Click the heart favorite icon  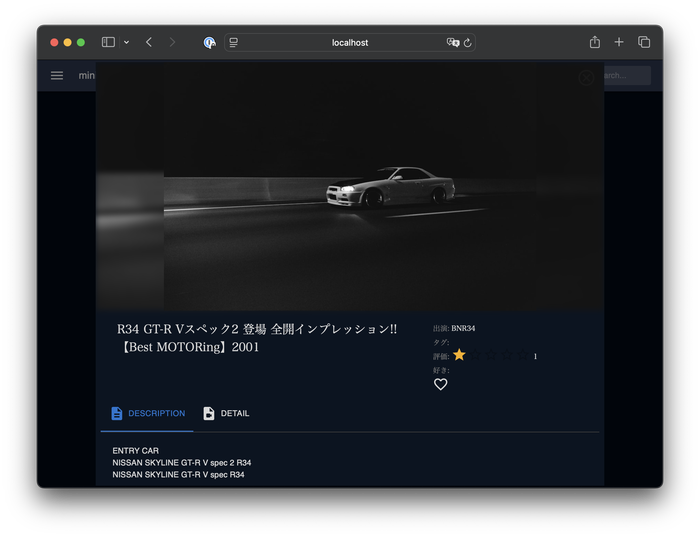pos(440,384)
